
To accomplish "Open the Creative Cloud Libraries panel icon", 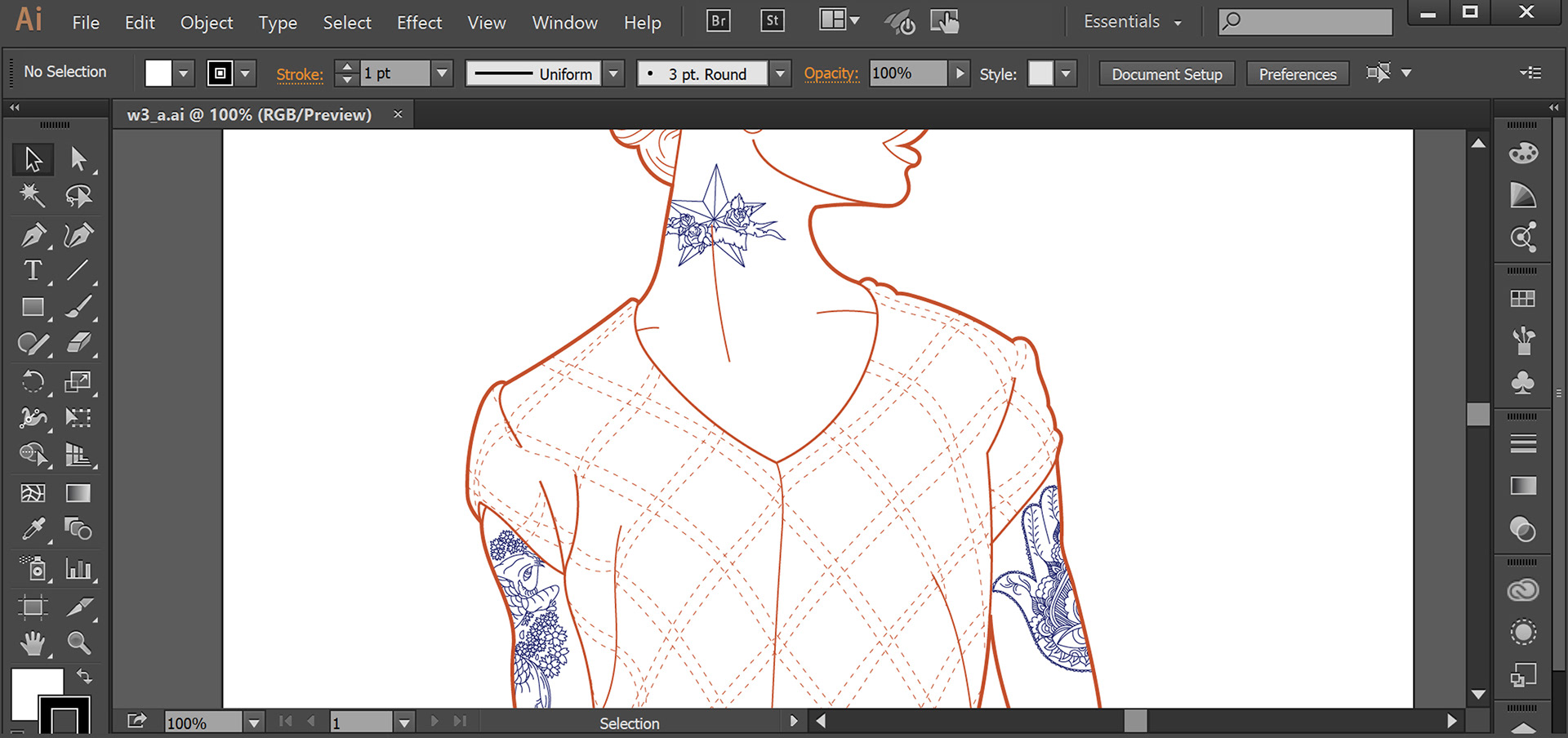I will (x=1523, y=590).
